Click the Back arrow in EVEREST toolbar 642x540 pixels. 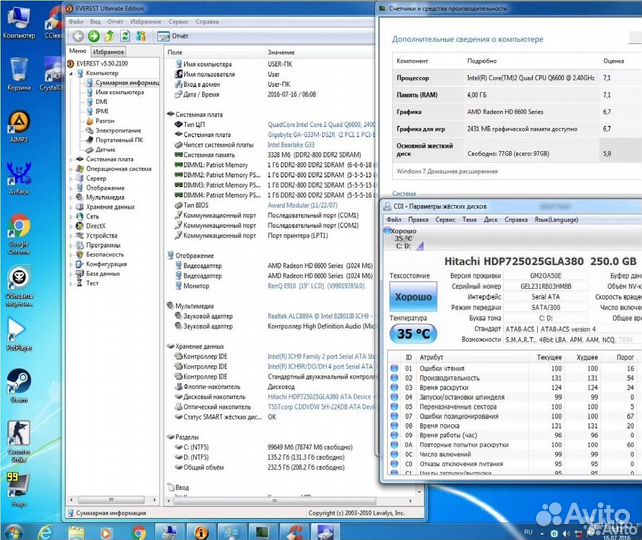78,36
